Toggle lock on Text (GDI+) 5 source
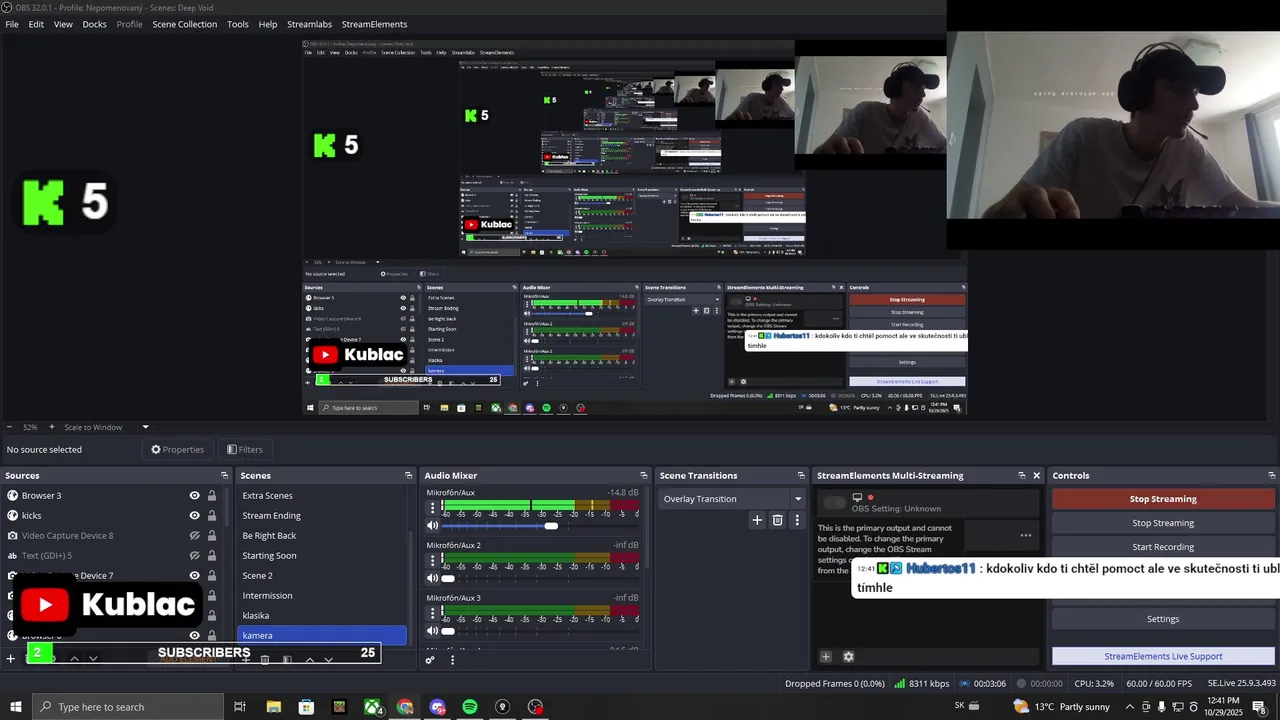1280x720 pixels. click(212, 555)
